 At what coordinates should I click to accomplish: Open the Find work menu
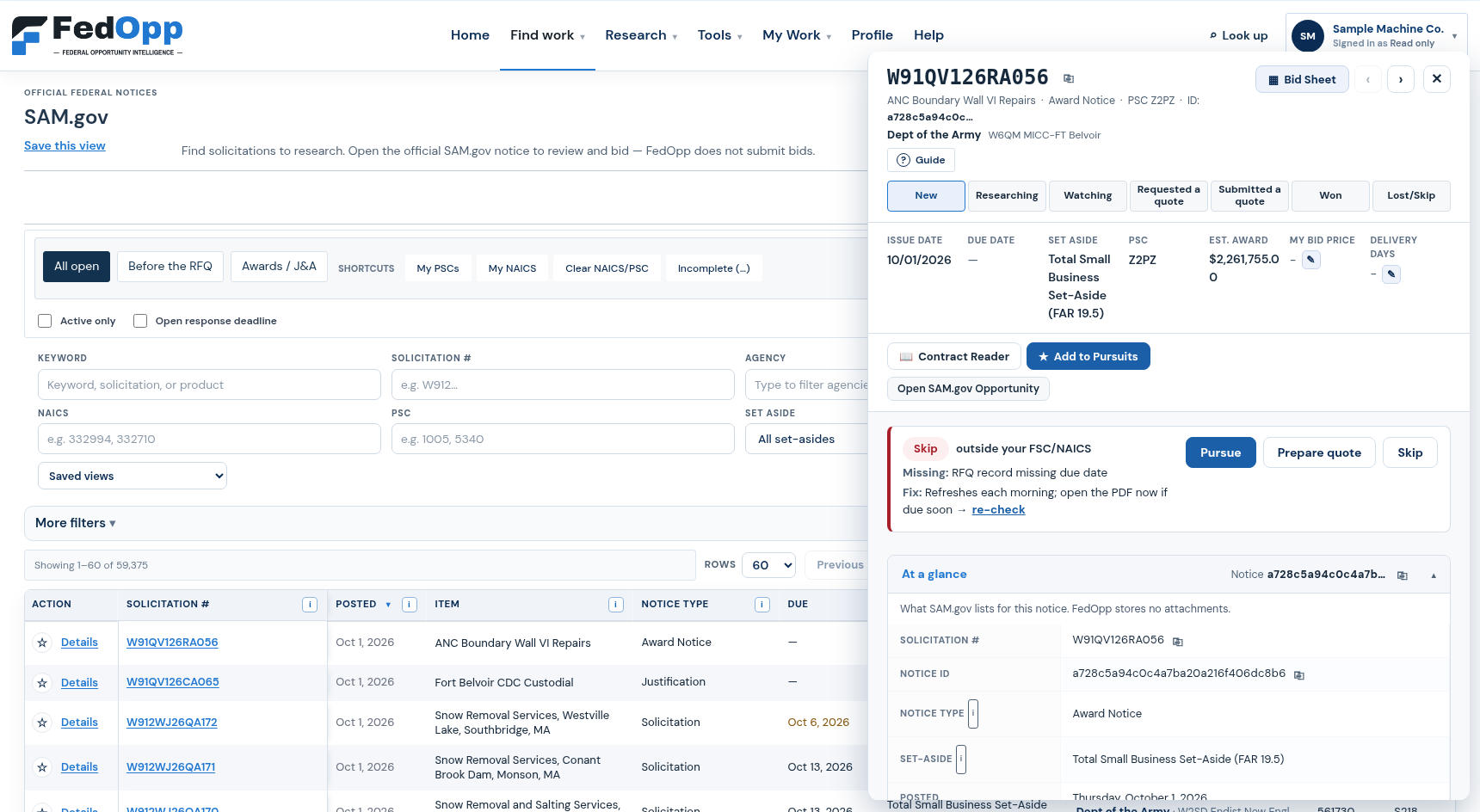547,35
